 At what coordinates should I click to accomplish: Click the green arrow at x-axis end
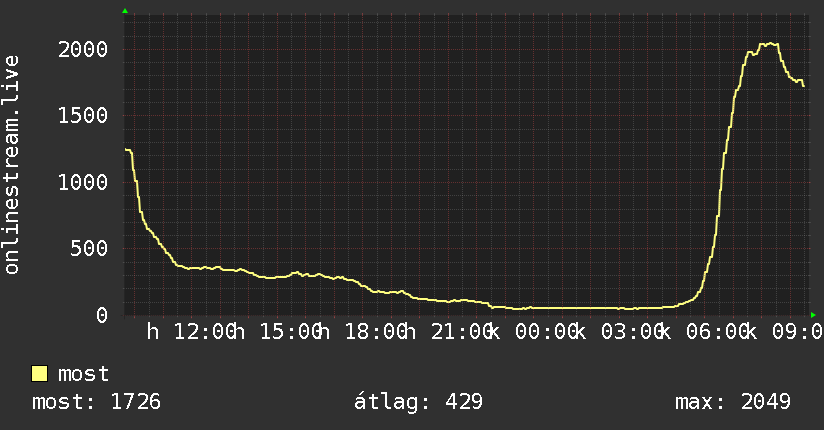(813, 315)
